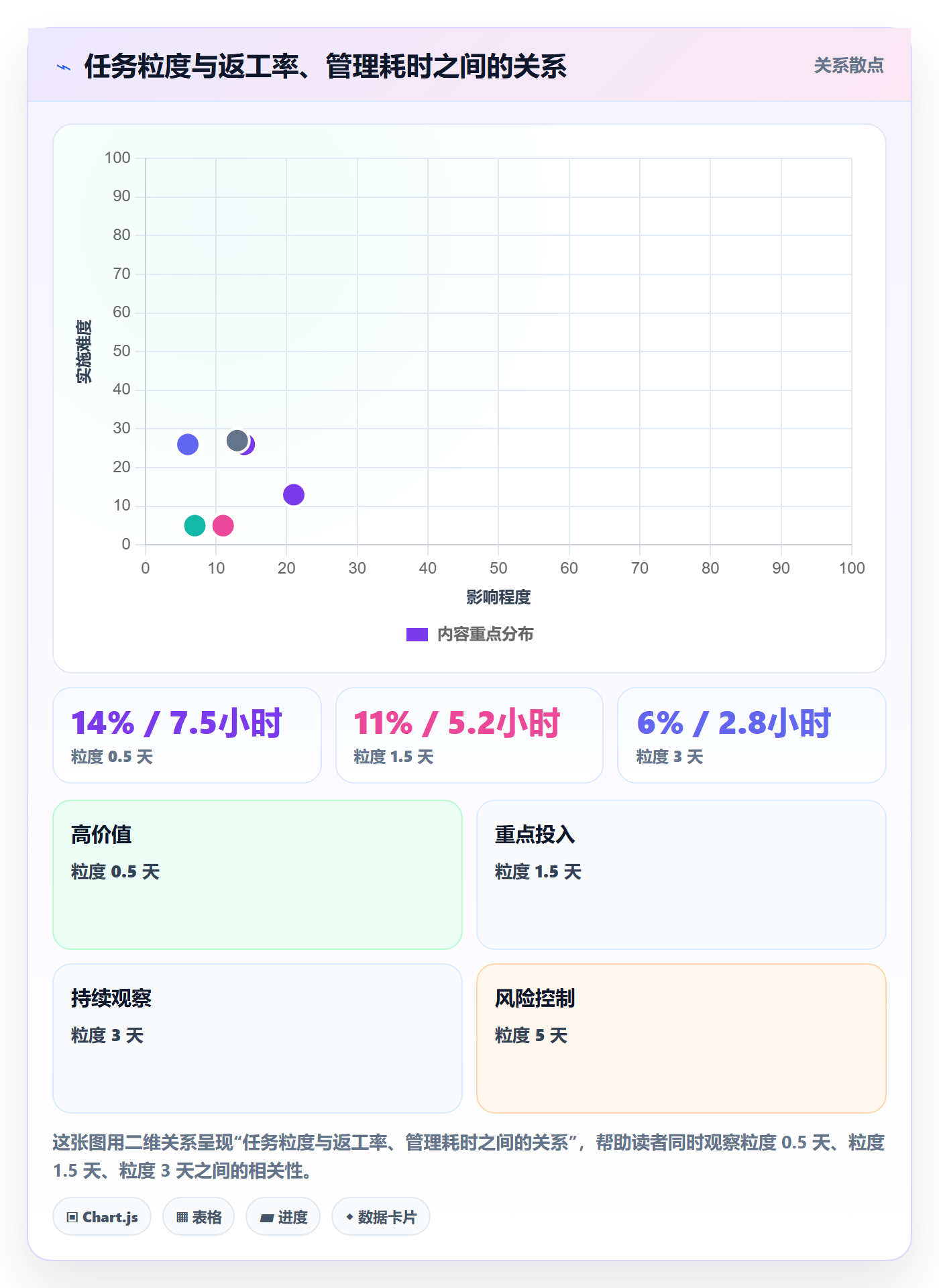Click the 内容重点分布 legend label
The image size is (939, 1288).
tap(485, 635)
